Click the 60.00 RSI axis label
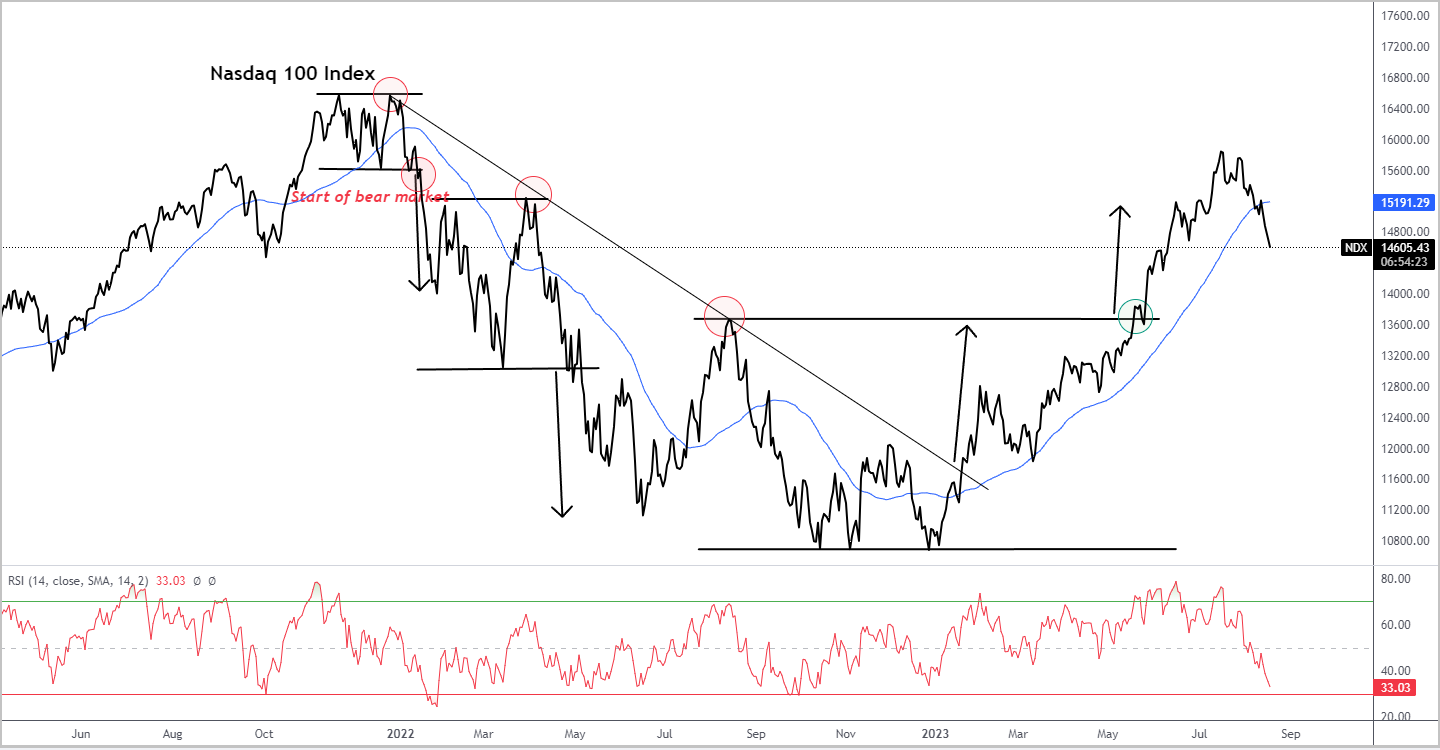1440x750 pixels. point(1394,625)
